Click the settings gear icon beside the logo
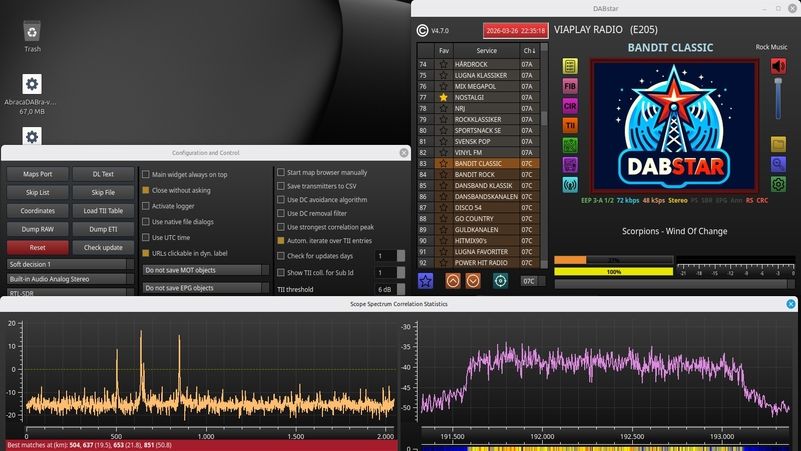This screenshot has height=451, width=801. pos(778,184)
